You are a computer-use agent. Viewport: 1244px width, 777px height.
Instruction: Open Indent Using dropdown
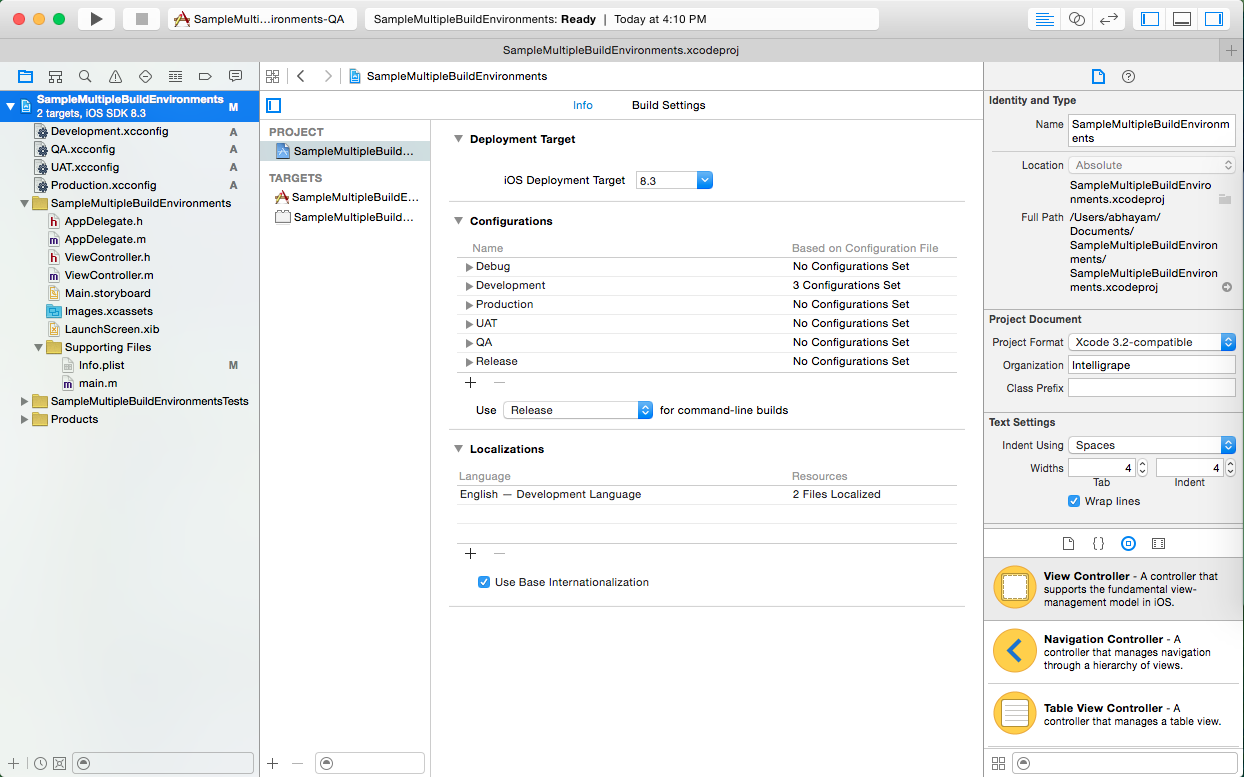(x=1152, y=445)
